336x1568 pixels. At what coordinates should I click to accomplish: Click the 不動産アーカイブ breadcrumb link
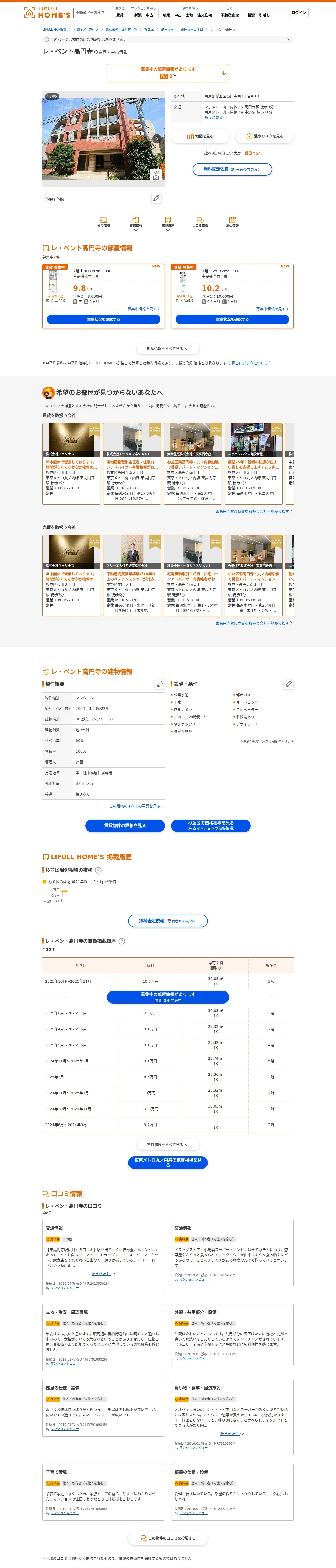tap(86, 29)
